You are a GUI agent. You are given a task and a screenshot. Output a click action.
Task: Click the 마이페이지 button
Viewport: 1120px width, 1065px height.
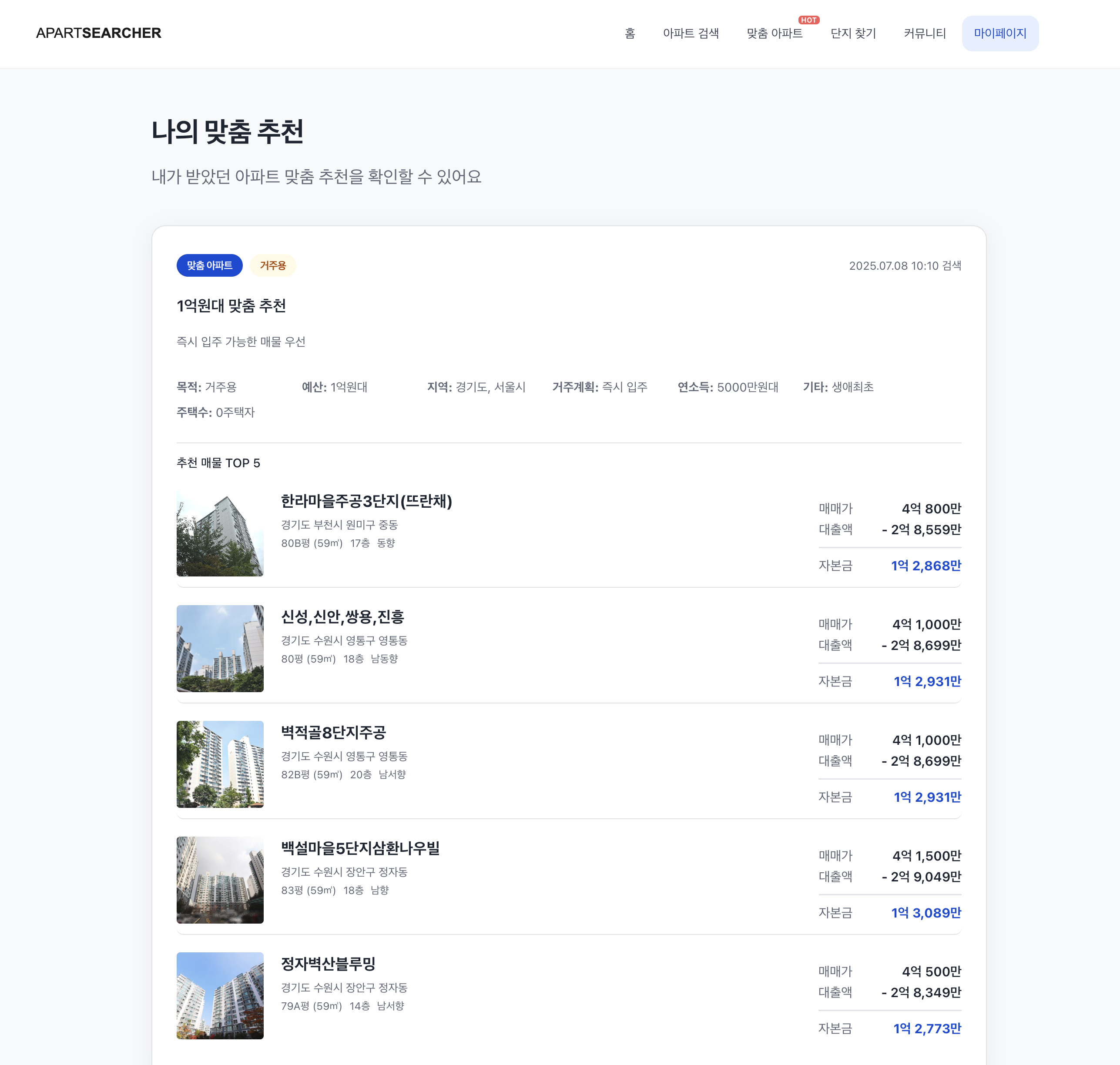1000,33
